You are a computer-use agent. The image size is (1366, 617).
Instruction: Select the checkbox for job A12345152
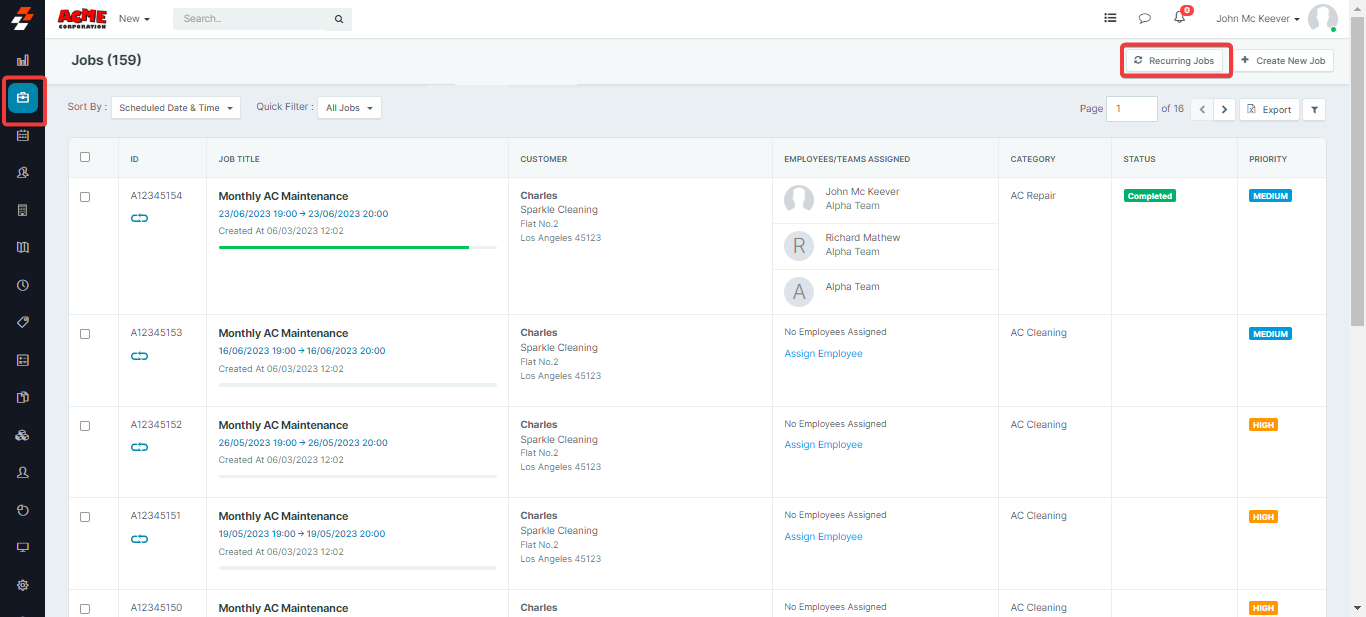pyautogui.click(x=85, y=426)
